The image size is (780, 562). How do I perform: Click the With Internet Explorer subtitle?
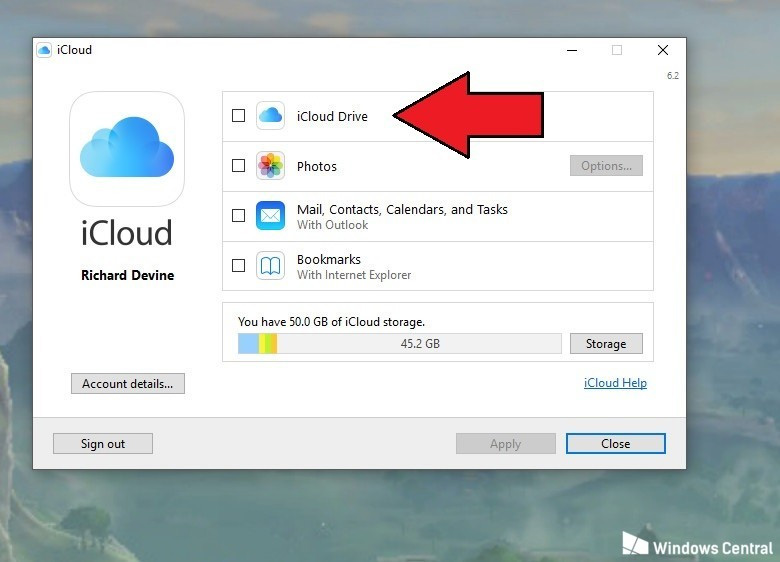point(354,275)
